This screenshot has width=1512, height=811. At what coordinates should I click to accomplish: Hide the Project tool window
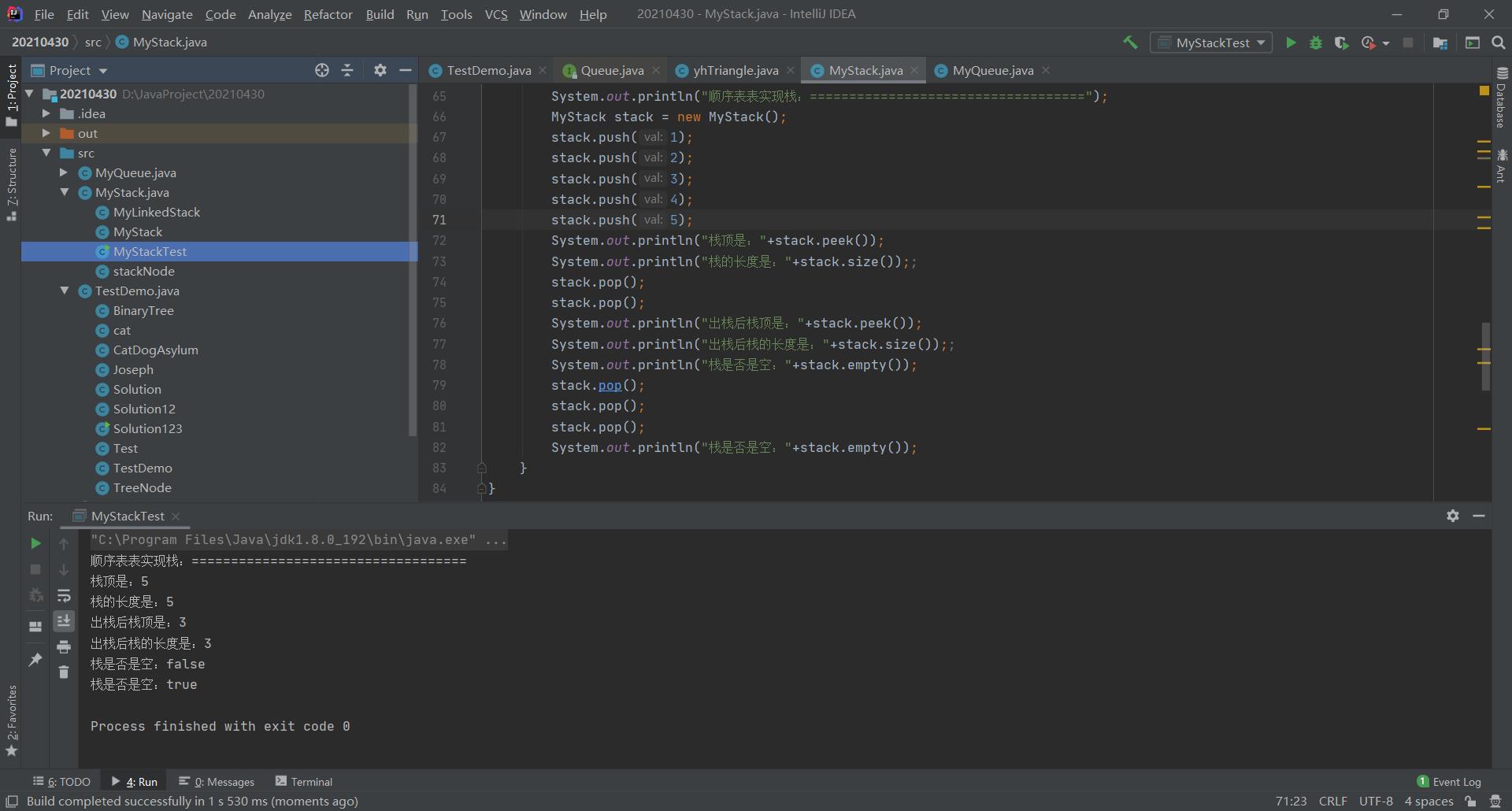point(406,70)
